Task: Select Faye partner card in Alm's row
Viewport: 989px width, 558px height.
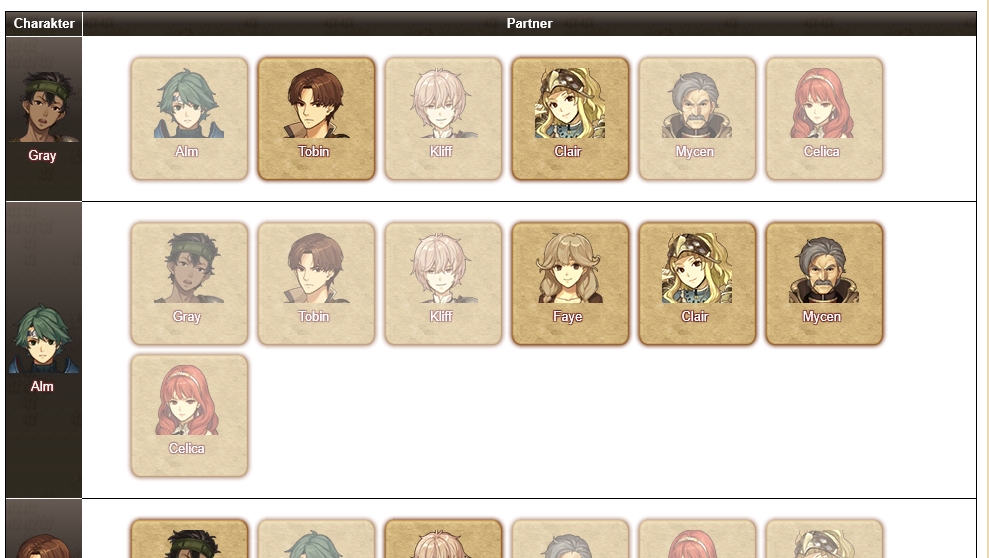Action: pyautogui.click(x=570, y=284)
